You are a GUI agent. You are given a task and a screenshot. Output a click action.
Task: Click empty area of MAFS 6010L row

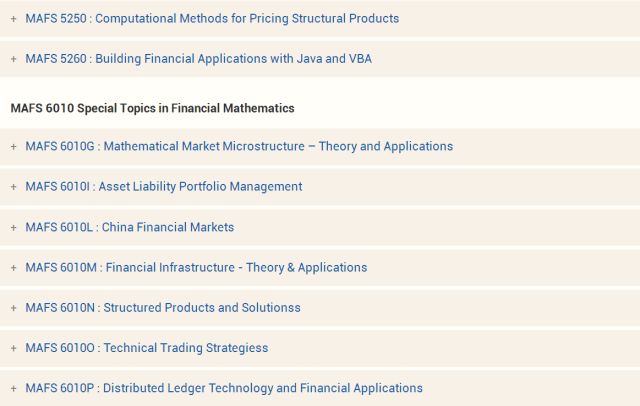point(437,227)
